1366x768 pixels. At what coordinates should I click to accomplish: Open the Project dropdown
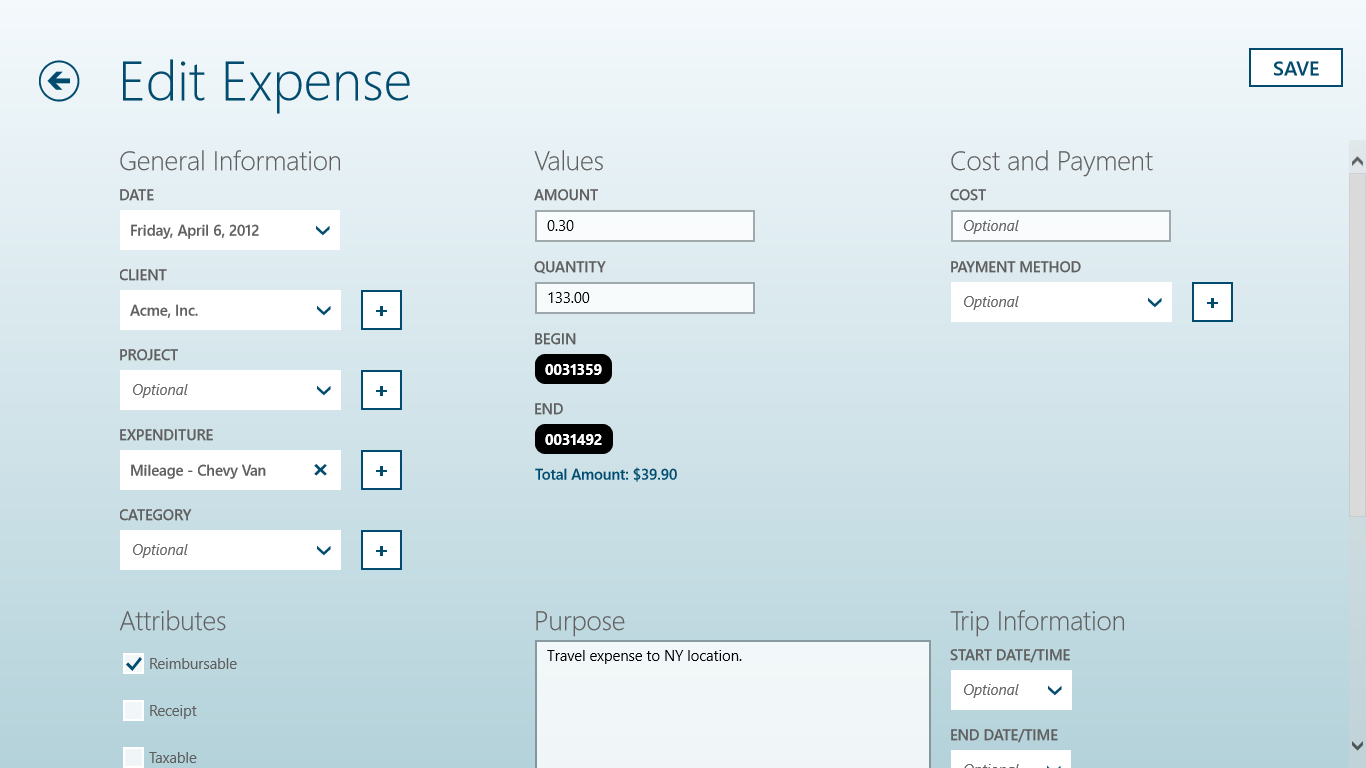point(230,390)
